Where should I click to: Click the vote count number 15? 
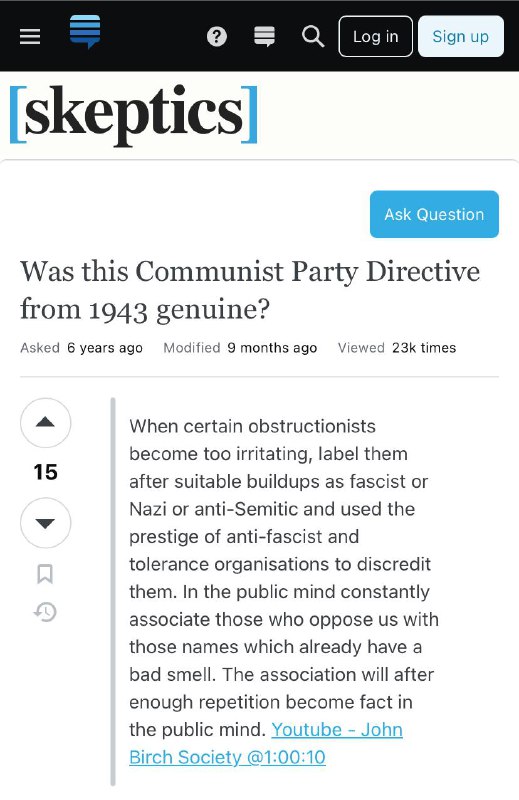pyautogui.click(x=45, y=472)
